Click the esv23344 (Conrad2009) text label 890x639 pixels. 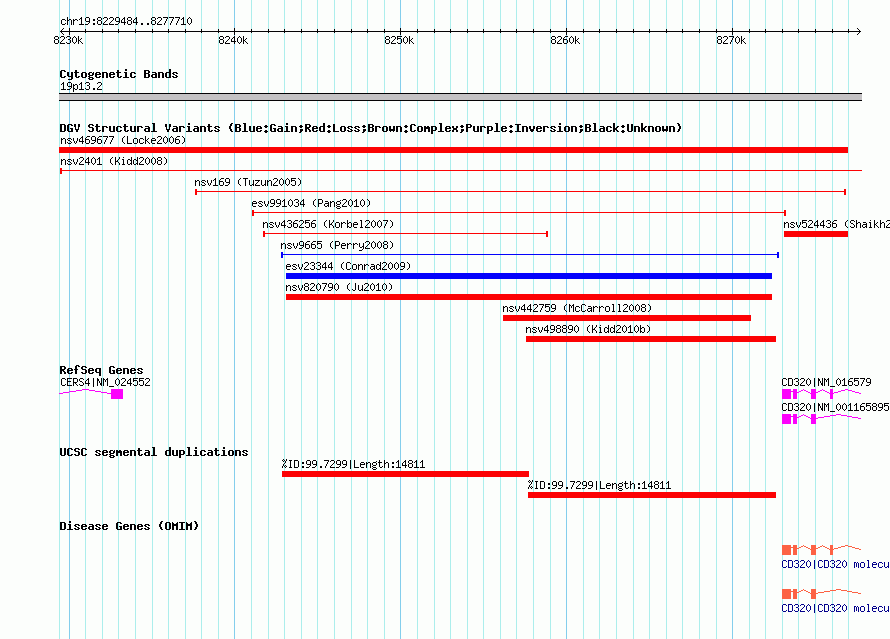pyautogui.click(x=348, y=266)
